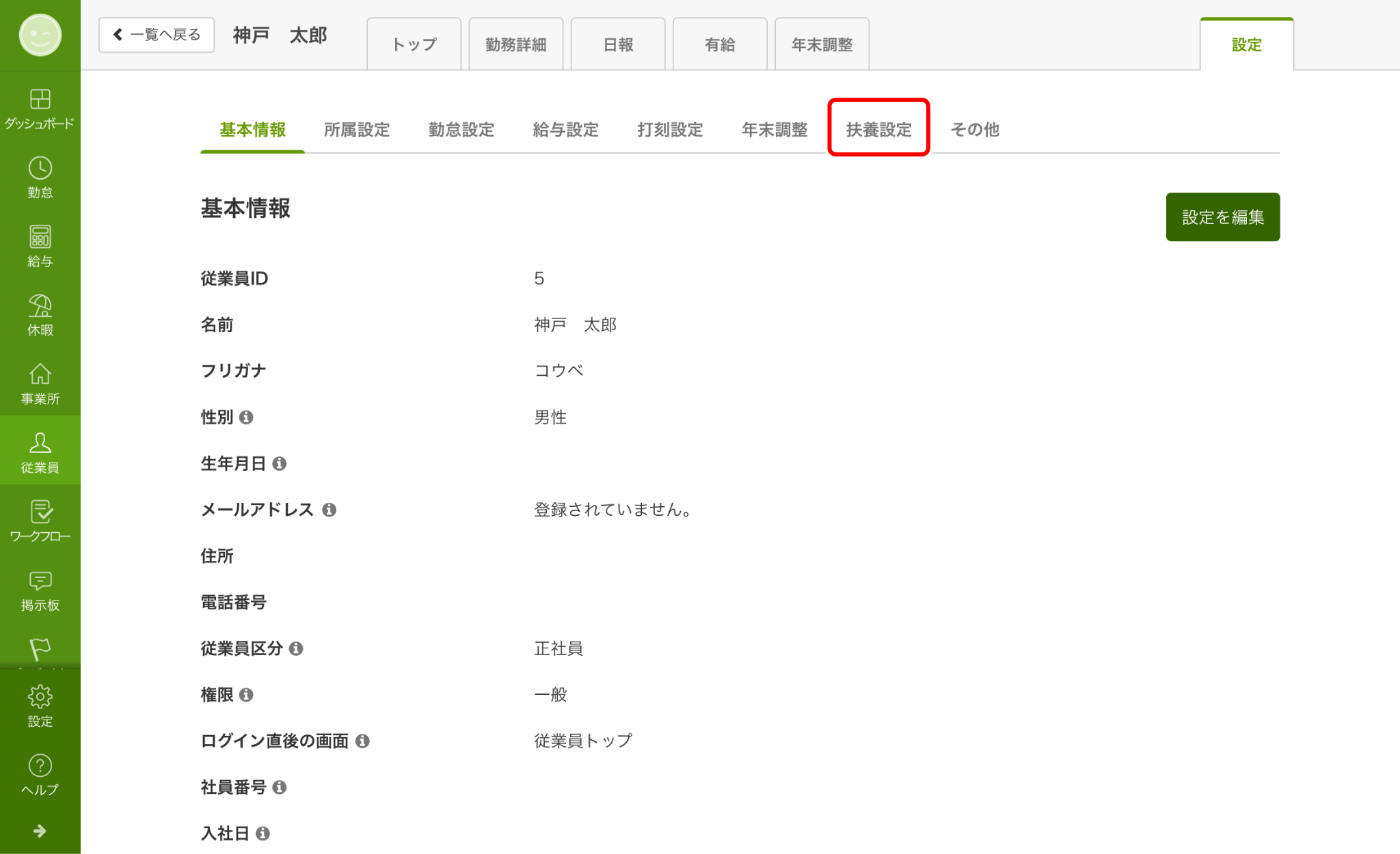1400x854 pixels.
Task: Switch to the トップ tab
Action: [x=414, y=44]
